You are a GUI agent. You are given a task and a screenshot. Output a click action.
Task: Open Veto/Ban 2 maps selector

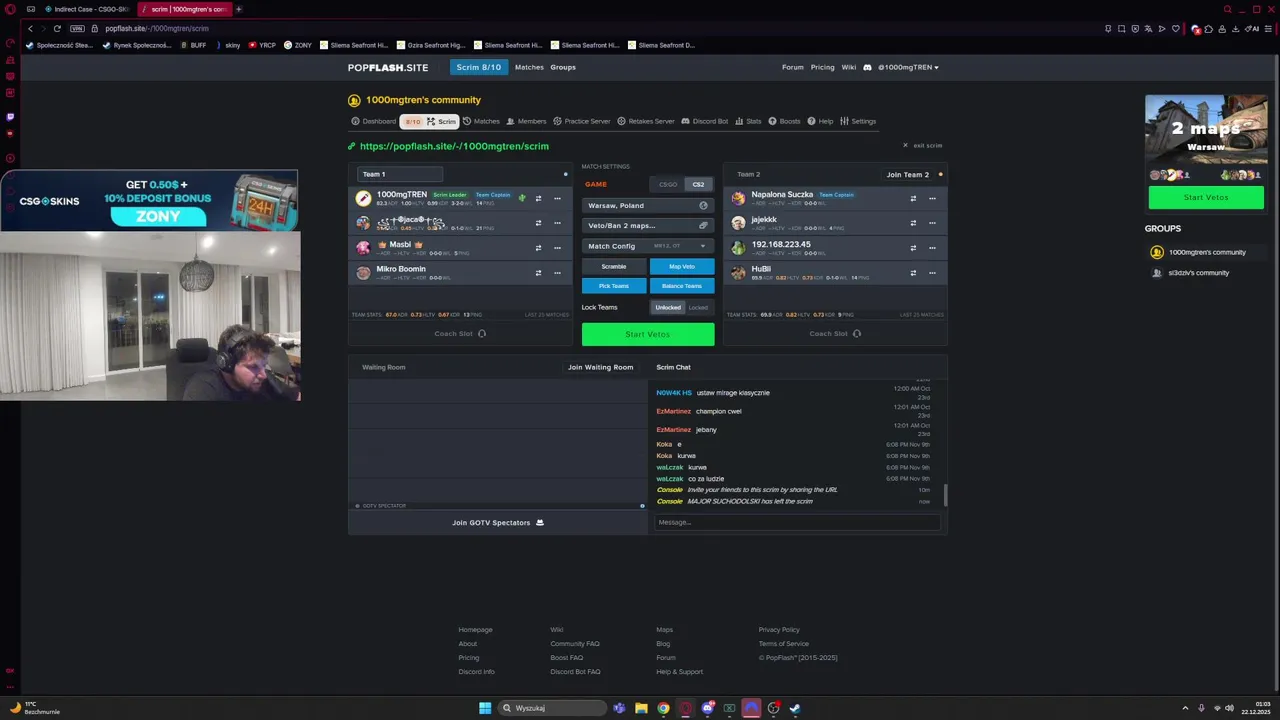coord(648,225)
